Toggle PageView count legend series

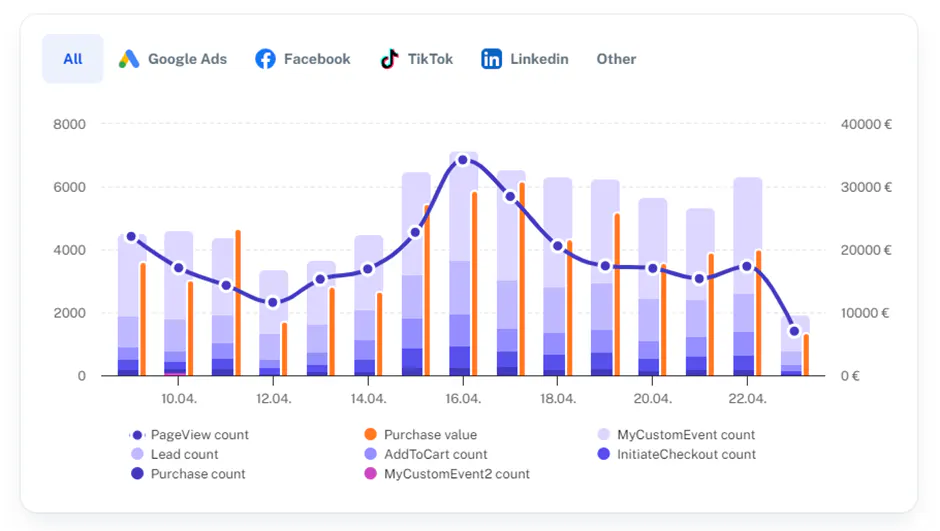[x=188, y=435]
